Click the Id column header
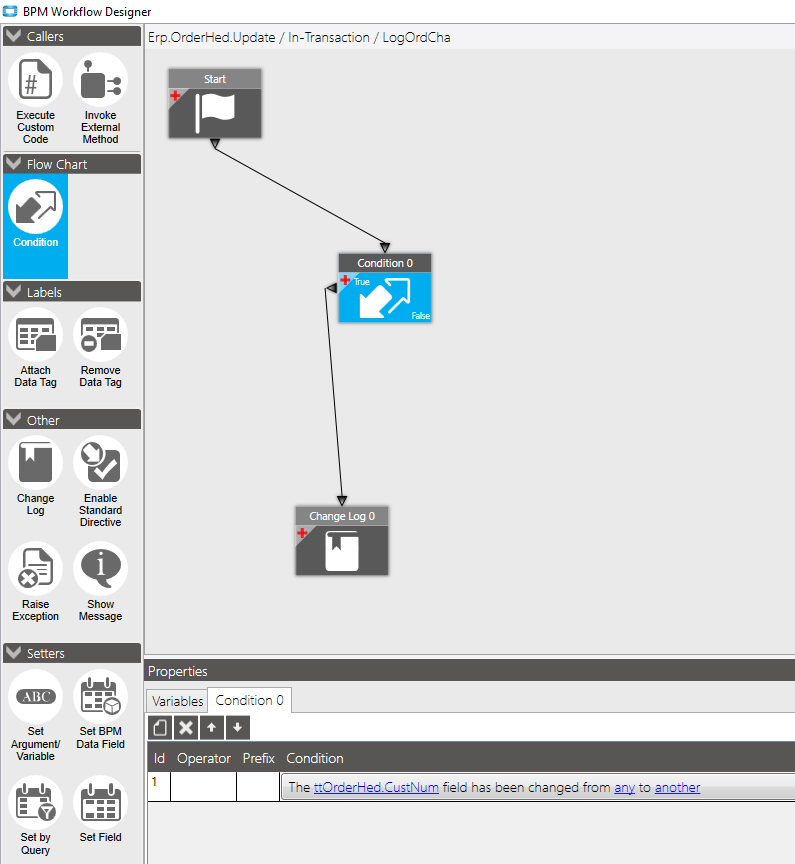This screenshot has height=864, width=795. (159, 758)
